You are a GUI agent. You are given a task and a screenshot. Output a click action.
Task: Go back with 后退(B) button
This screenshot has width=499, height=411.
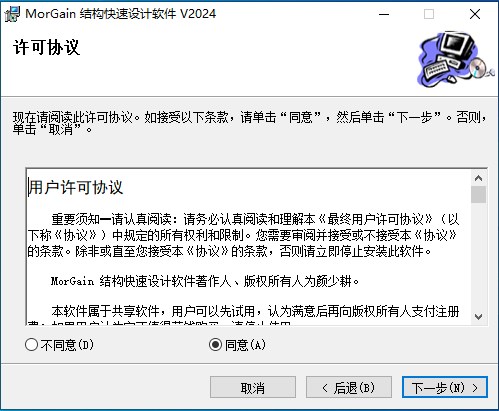349,387
